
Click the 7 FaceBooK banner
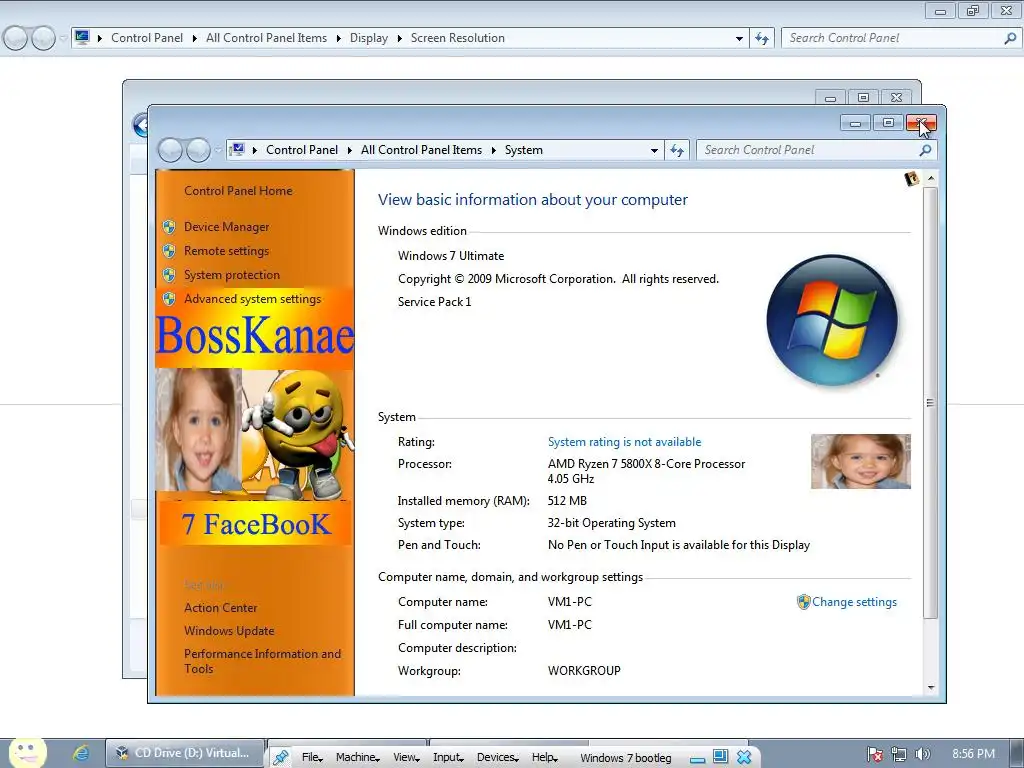point(255,524)
